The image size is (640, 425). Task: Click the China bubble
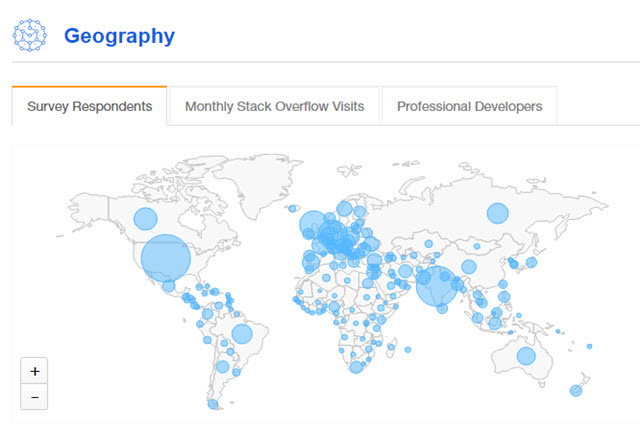pyautogui.click(x=468, y=266)
